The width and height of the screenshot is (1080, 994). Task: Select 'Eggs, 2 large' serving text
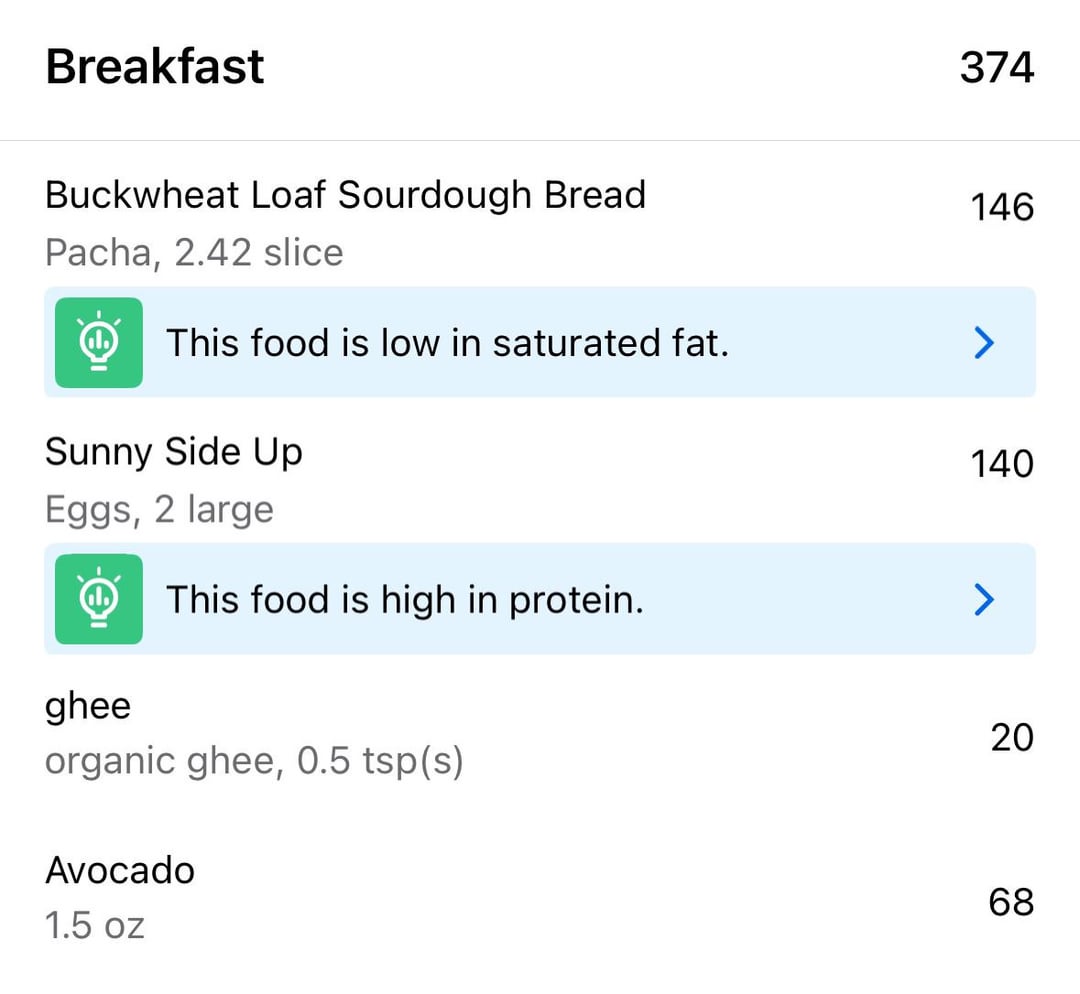[159, 510]
